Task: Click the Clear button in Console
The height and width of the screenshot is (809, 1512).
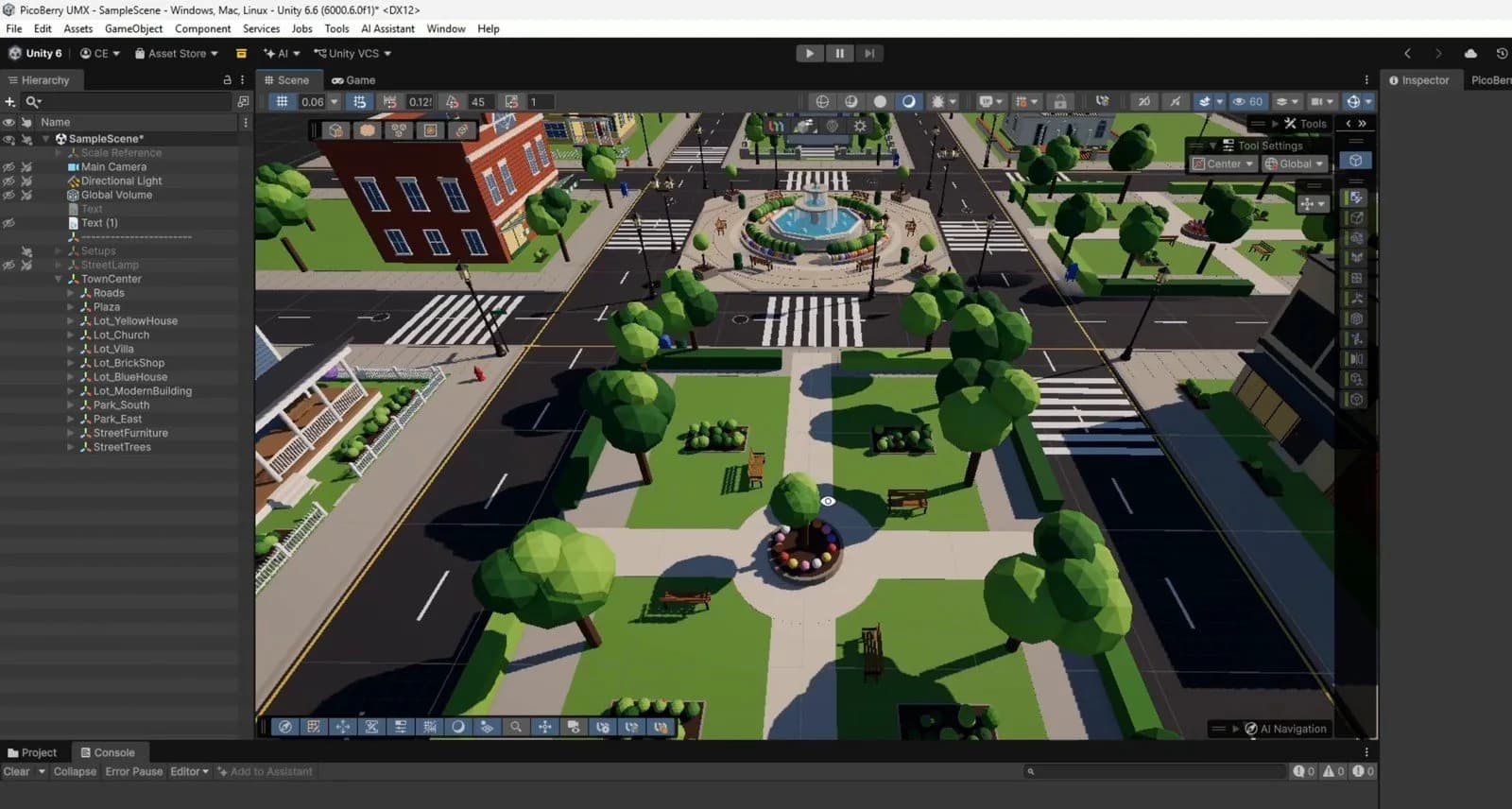Action: (x=17, y=772)
